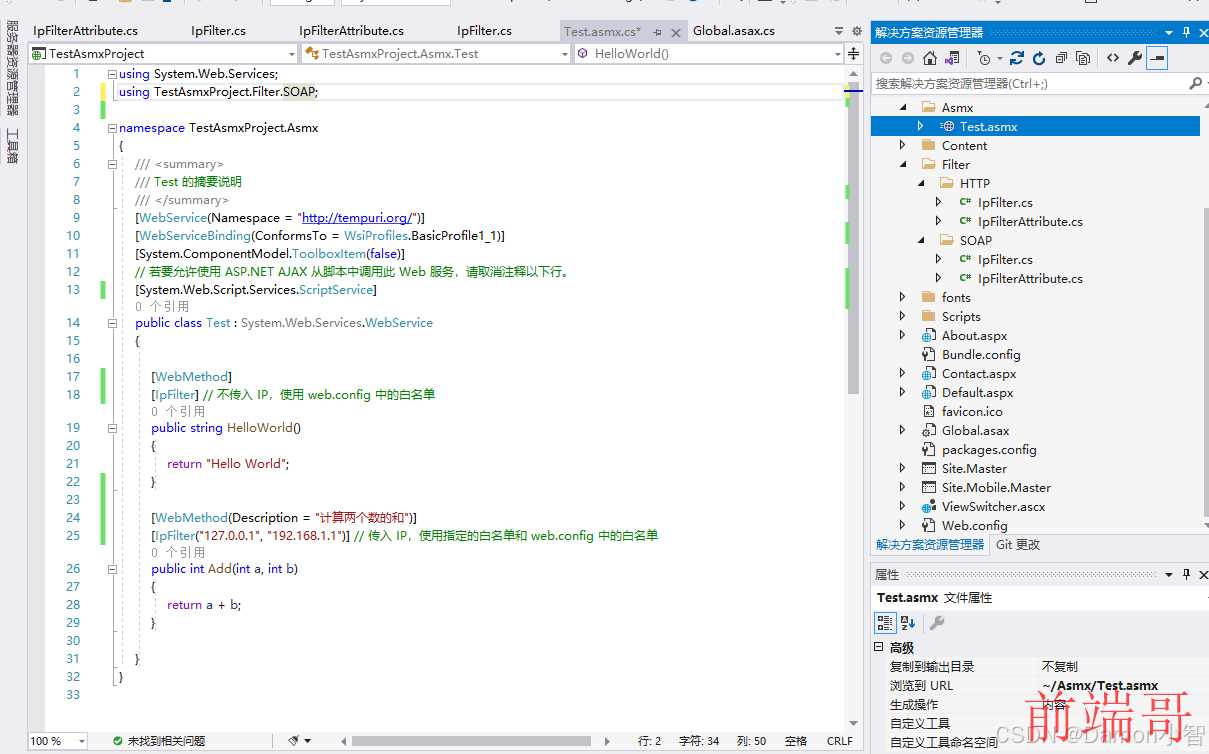Switch to 解决方案资源管理器 bottom tab
Image resolution: width=1209 pixels, height=754 pixels.
[x=930, y=545]
